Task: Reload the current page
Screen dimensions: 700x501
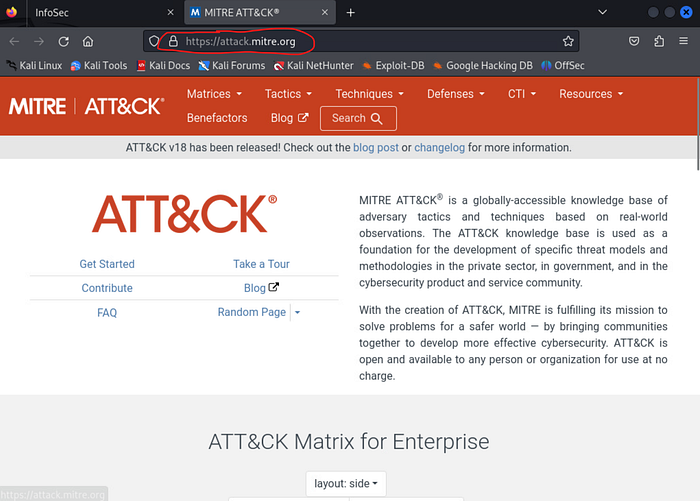Action: 63,42
